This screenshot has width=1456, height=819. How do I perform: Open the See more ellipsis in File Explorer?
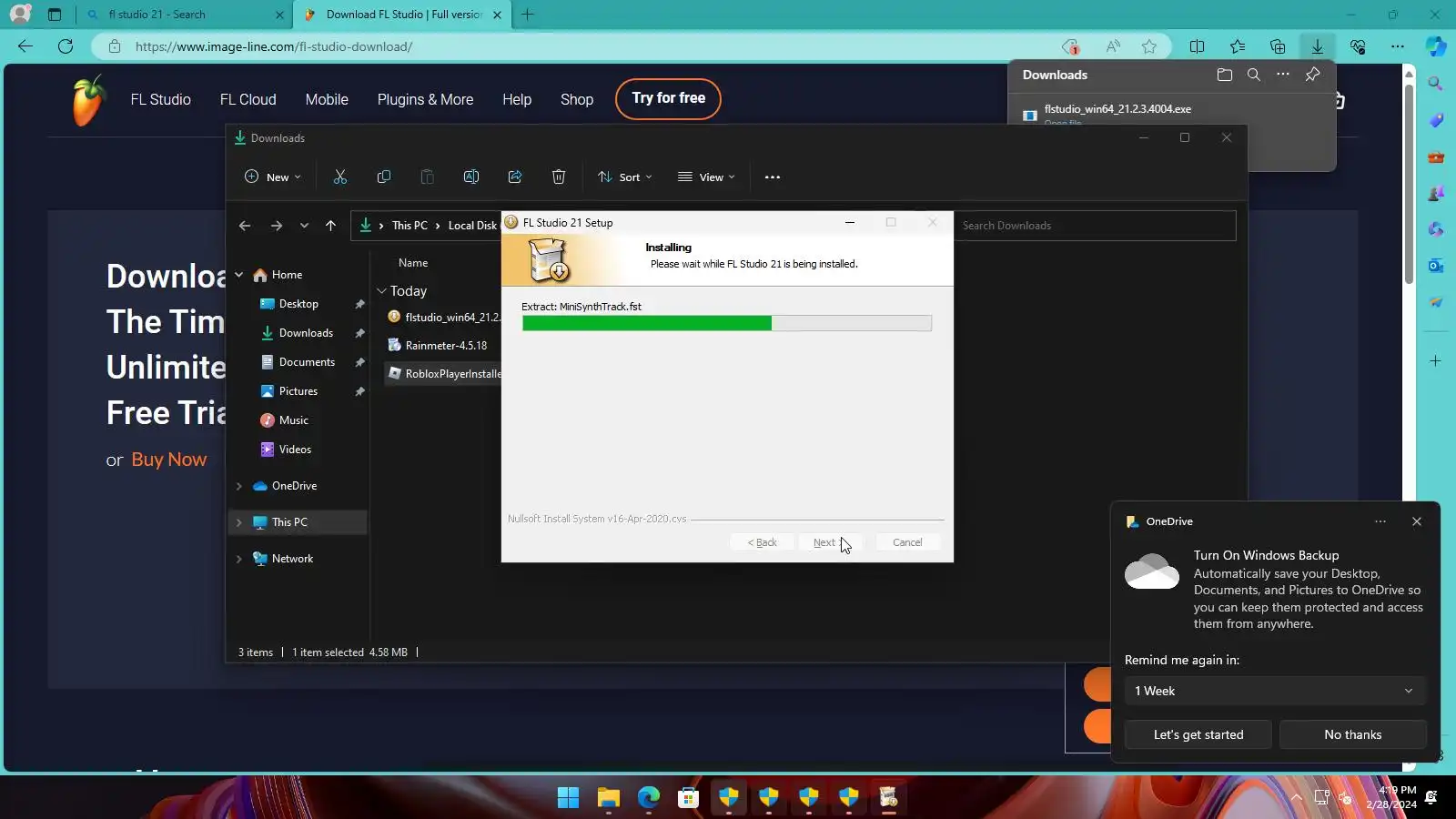pos(773,177)
